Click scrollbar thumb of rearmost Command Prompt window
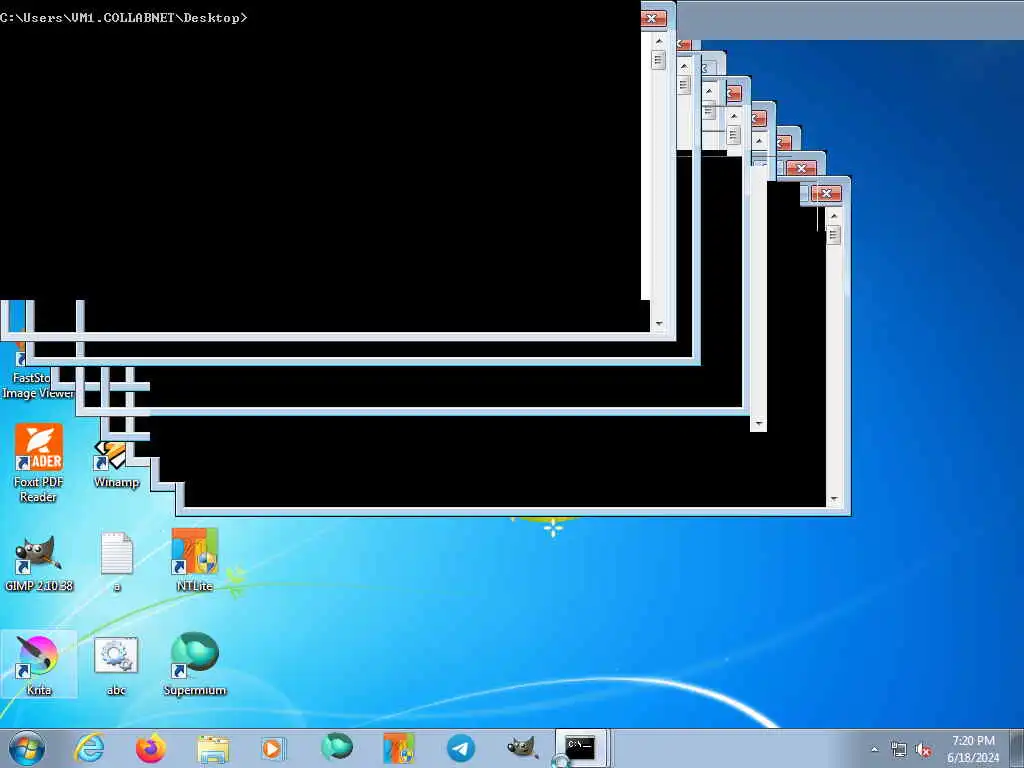The image size is (1024, 768). coord(833,235)
